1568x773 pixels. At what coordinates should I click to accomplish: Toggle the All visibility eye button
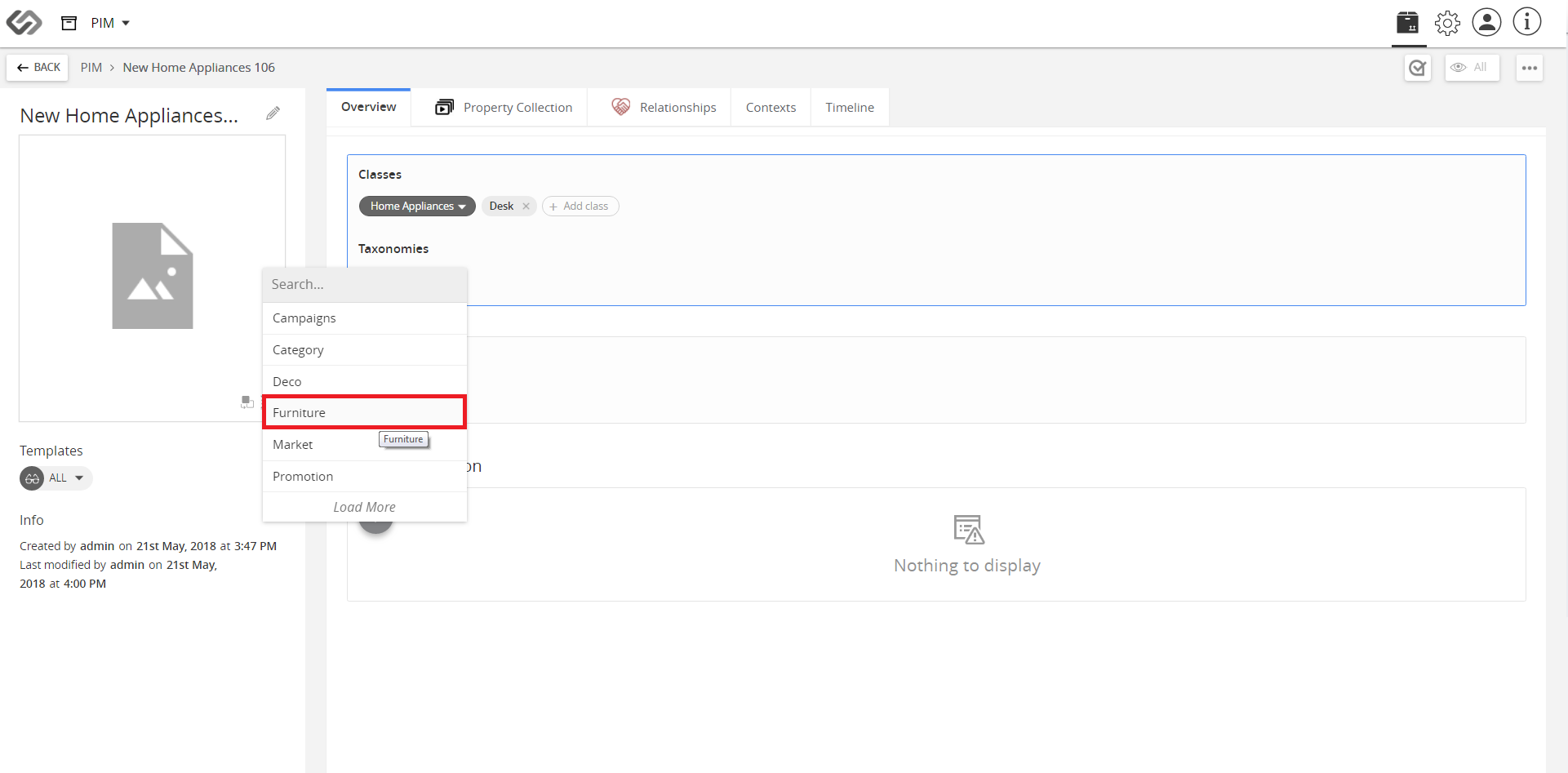[1472, 68]
